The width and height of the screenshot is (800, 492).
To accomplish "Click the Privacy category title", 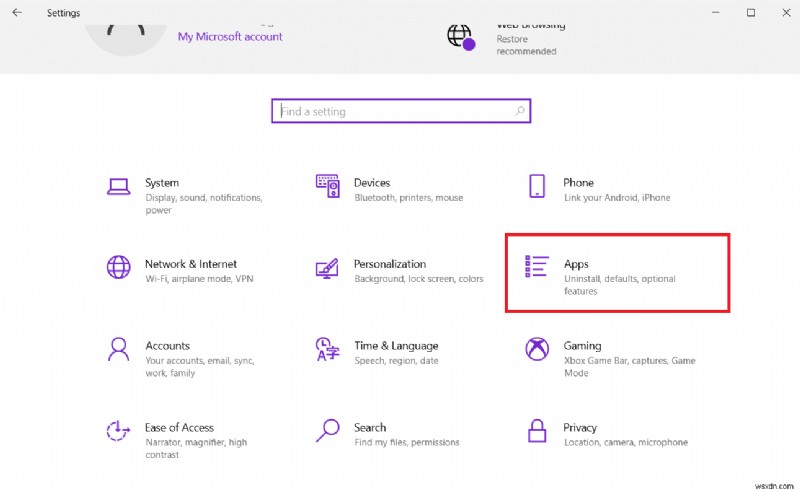I will [580, 428].
